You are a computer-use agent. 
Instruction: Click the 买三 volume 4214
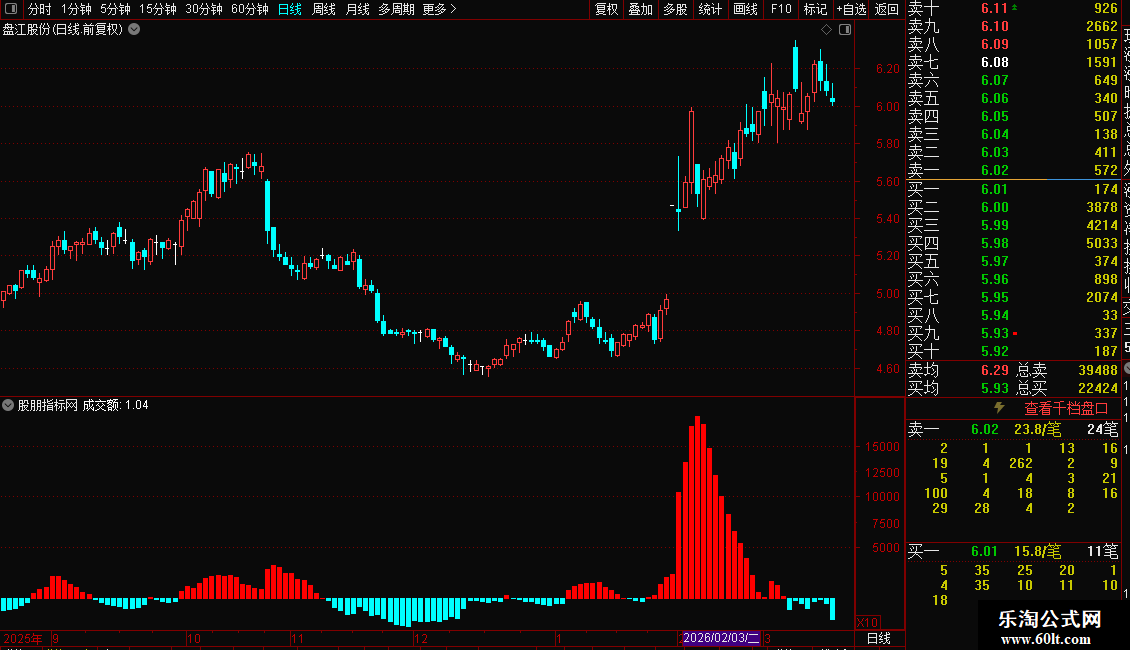(1102, 226)
